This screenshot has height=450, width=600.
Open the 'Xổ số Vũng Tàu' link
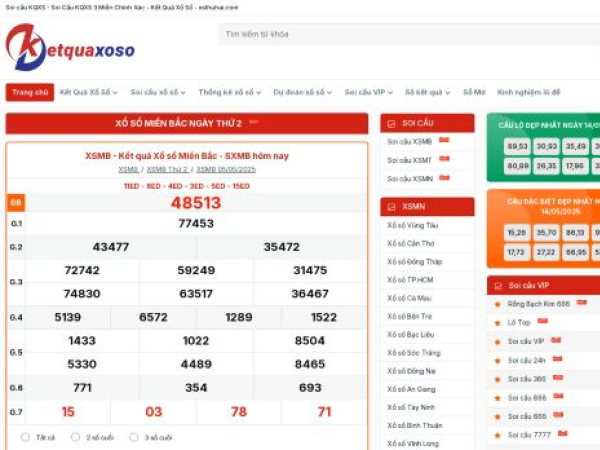click(412, 226)
